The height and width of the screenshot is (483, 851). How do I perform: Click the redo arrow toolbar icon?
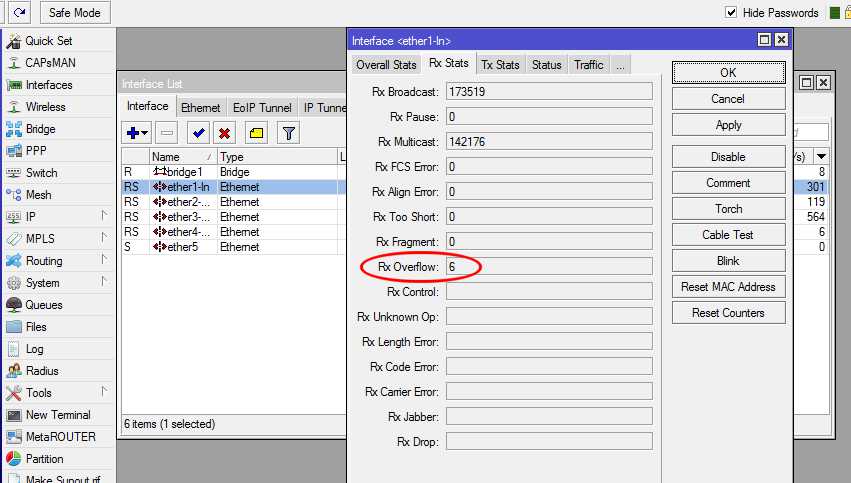tap(20, 12)
